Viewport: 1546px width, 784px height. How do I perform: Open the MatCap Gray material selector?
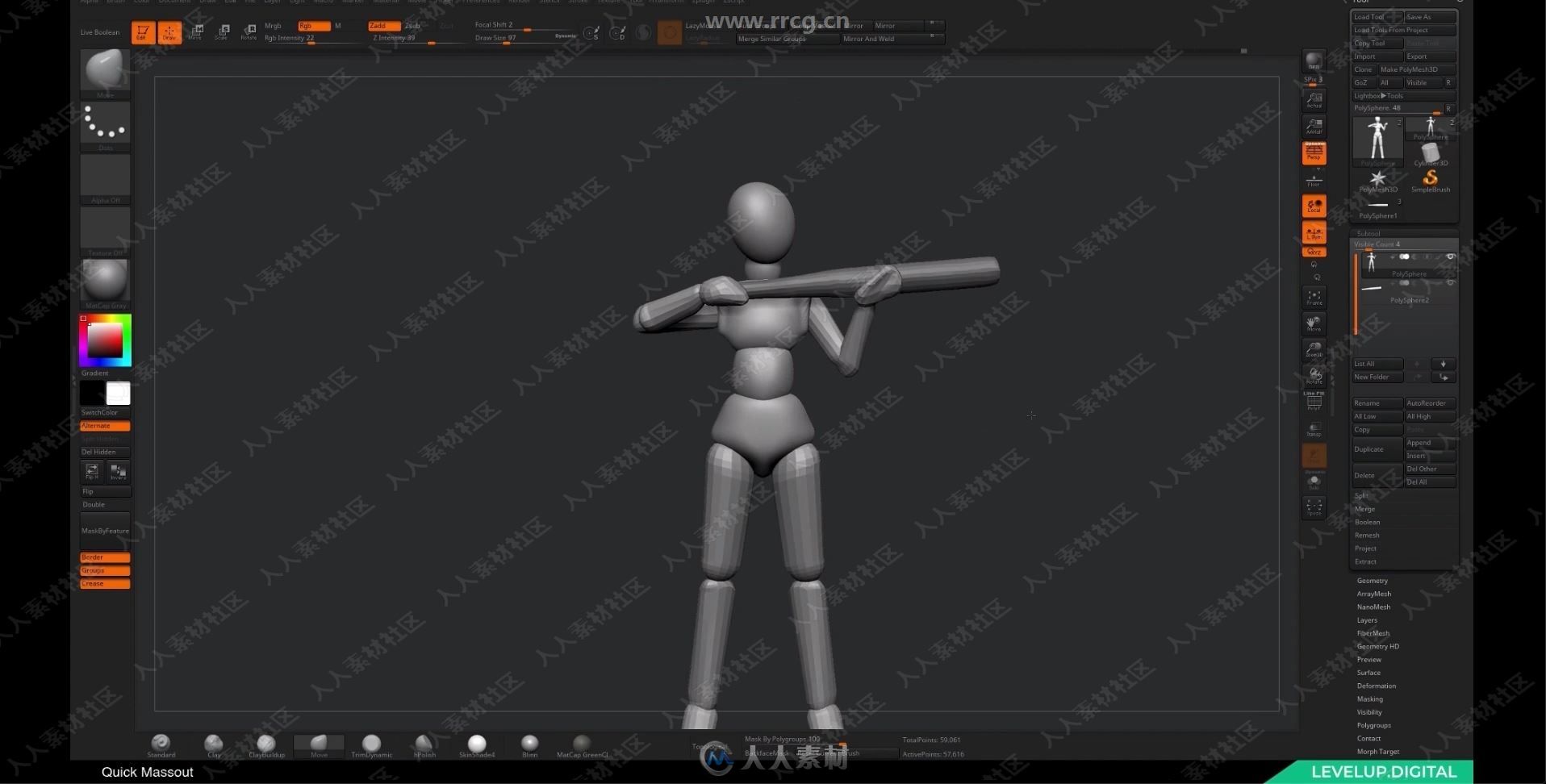point(105,283)
